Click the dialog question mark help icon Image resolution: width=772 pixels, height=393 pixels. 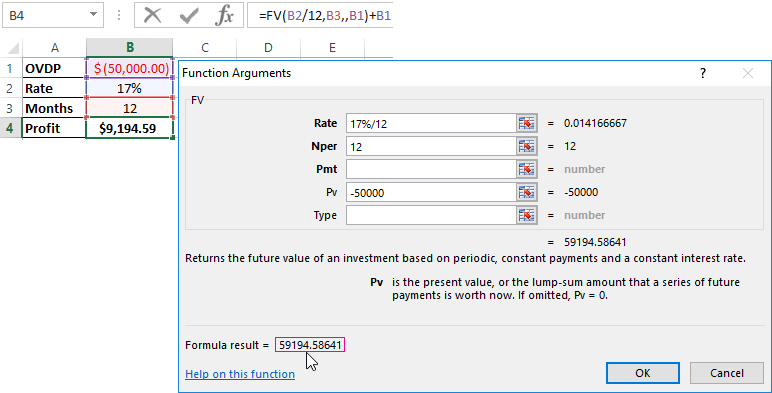coord(703,73)
